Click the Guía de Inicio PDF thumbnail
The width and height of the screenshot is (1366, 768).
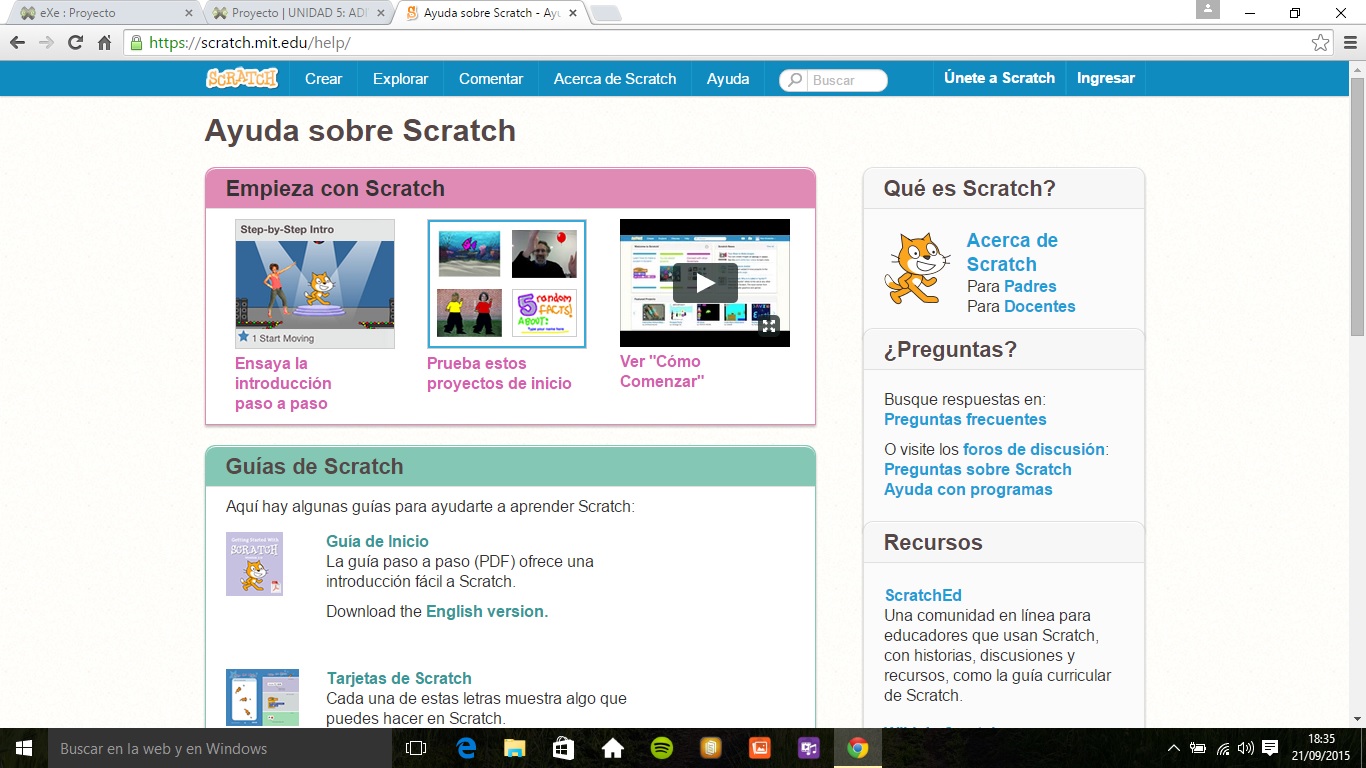[254, 564]
